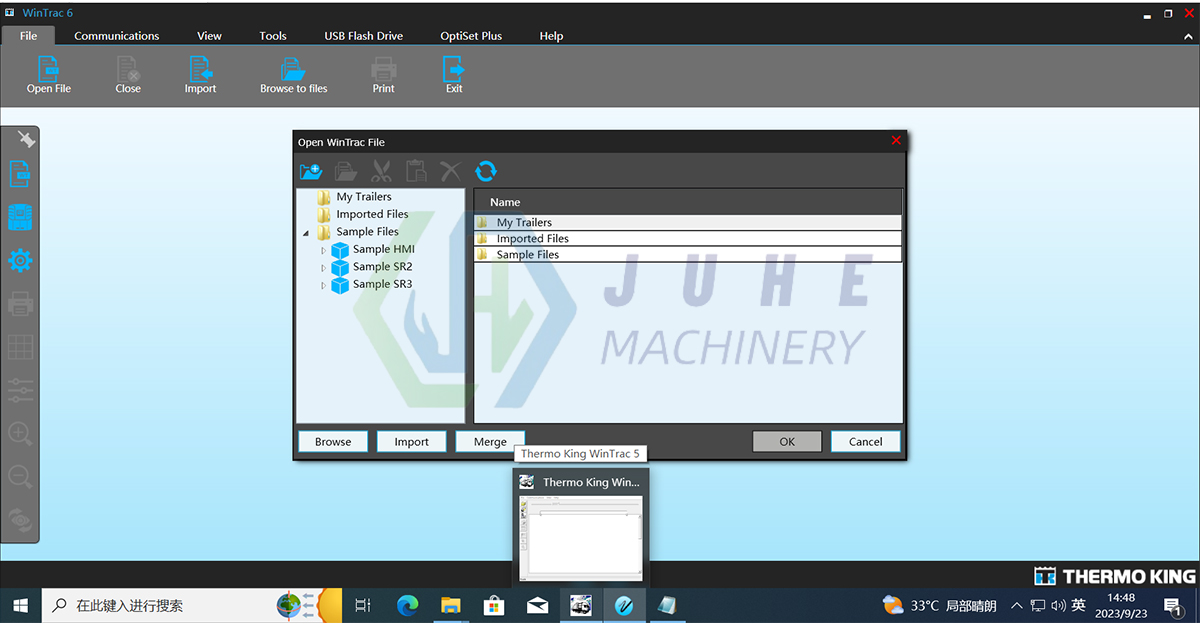
Task: Switch to the Communications tab
Action: click(x=116, y=36)
